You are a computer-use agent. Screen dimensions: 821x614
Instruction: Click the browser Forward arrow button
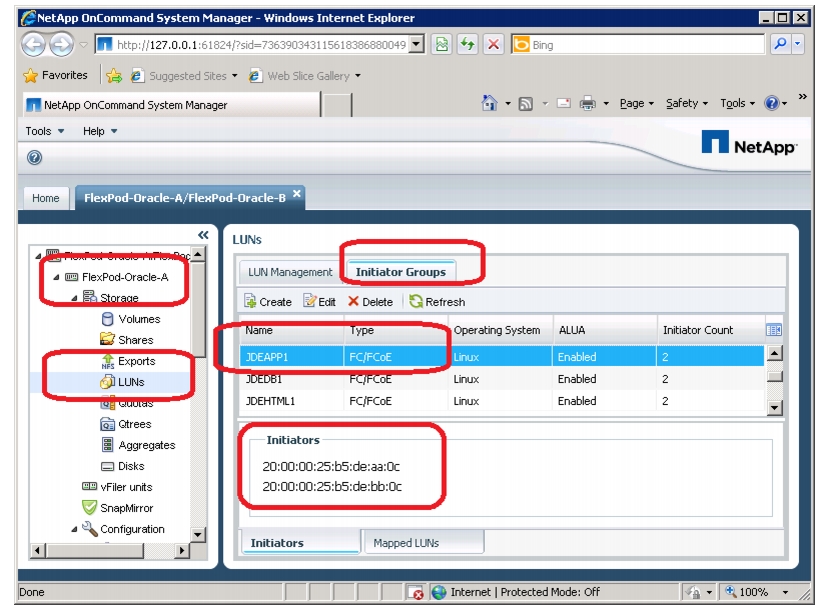click(x=62, y=45)
